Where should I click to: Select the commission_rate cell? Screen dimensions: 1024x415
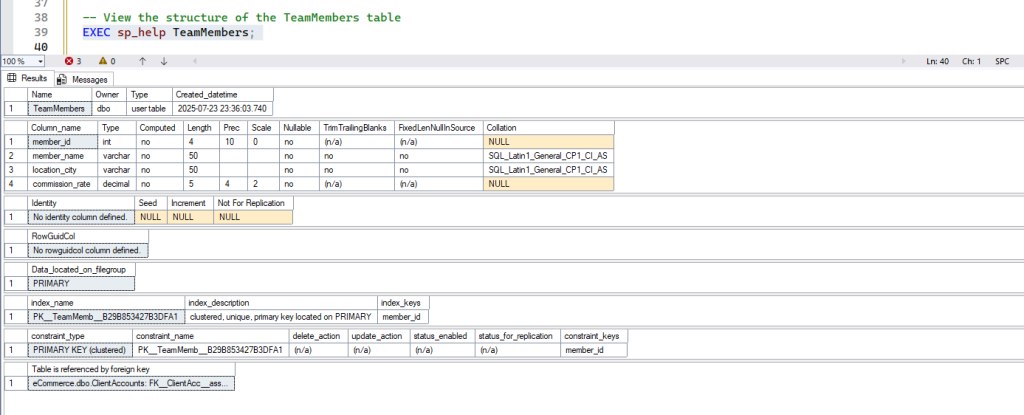(x=63, y=184)
